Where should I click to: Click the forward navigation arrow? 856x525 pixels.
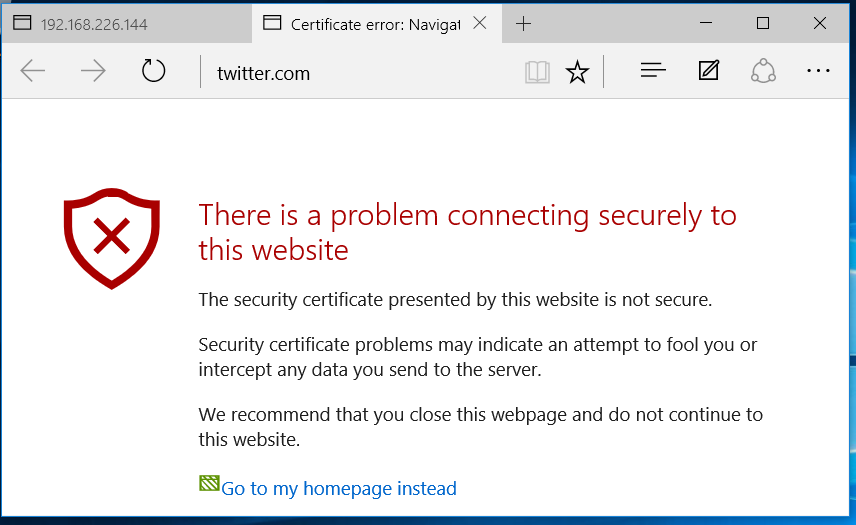(x=93, y=71)
